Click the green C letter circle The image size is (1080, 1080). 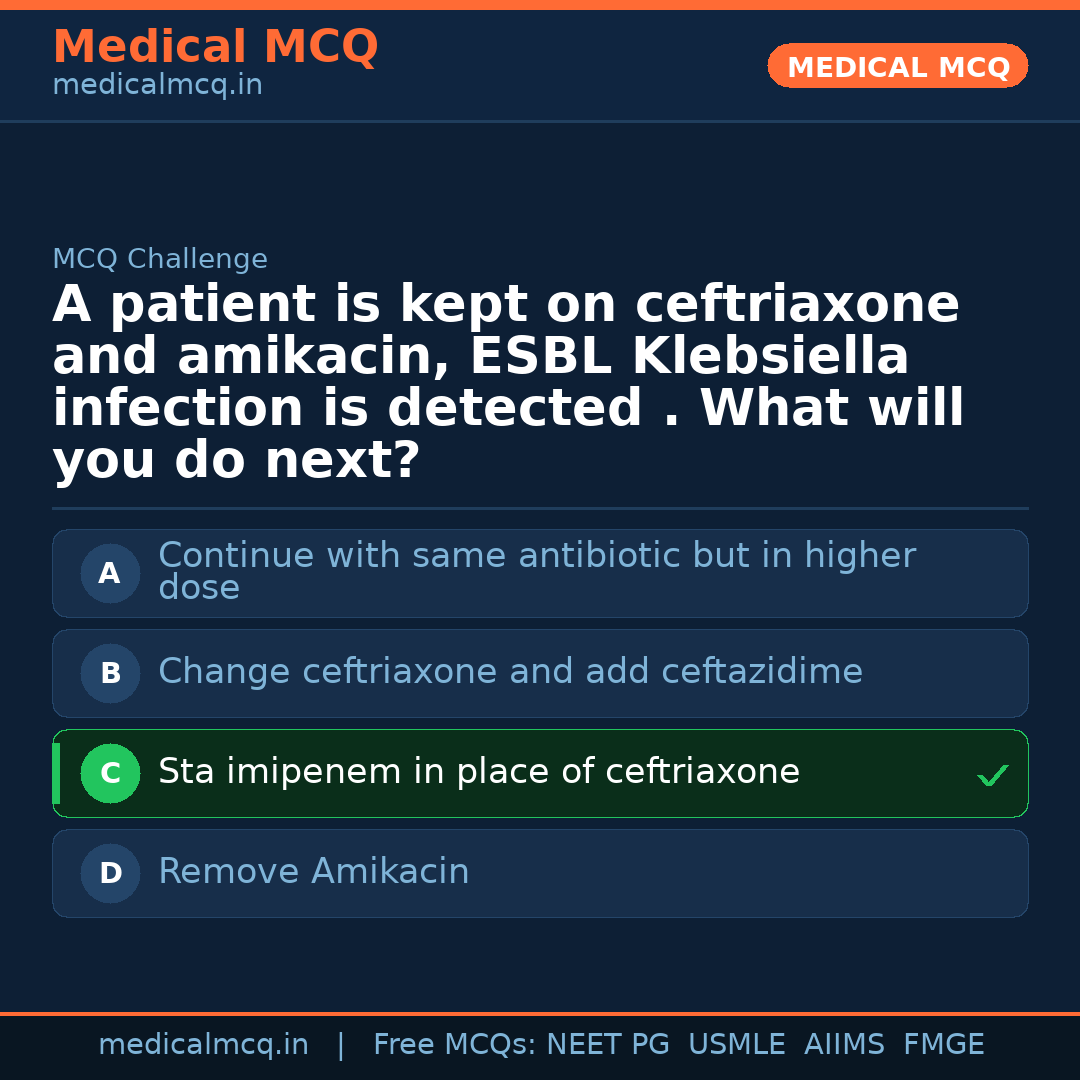pos(110,774)
